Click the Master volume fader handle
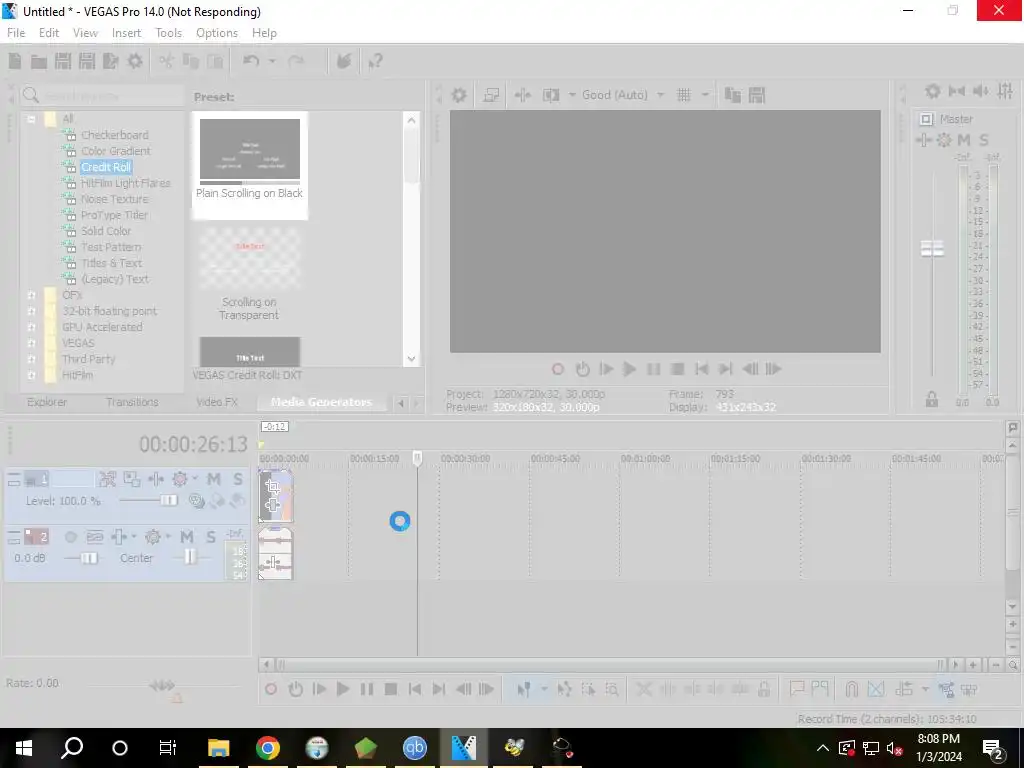1024x768 pixels. pos(932,248)
